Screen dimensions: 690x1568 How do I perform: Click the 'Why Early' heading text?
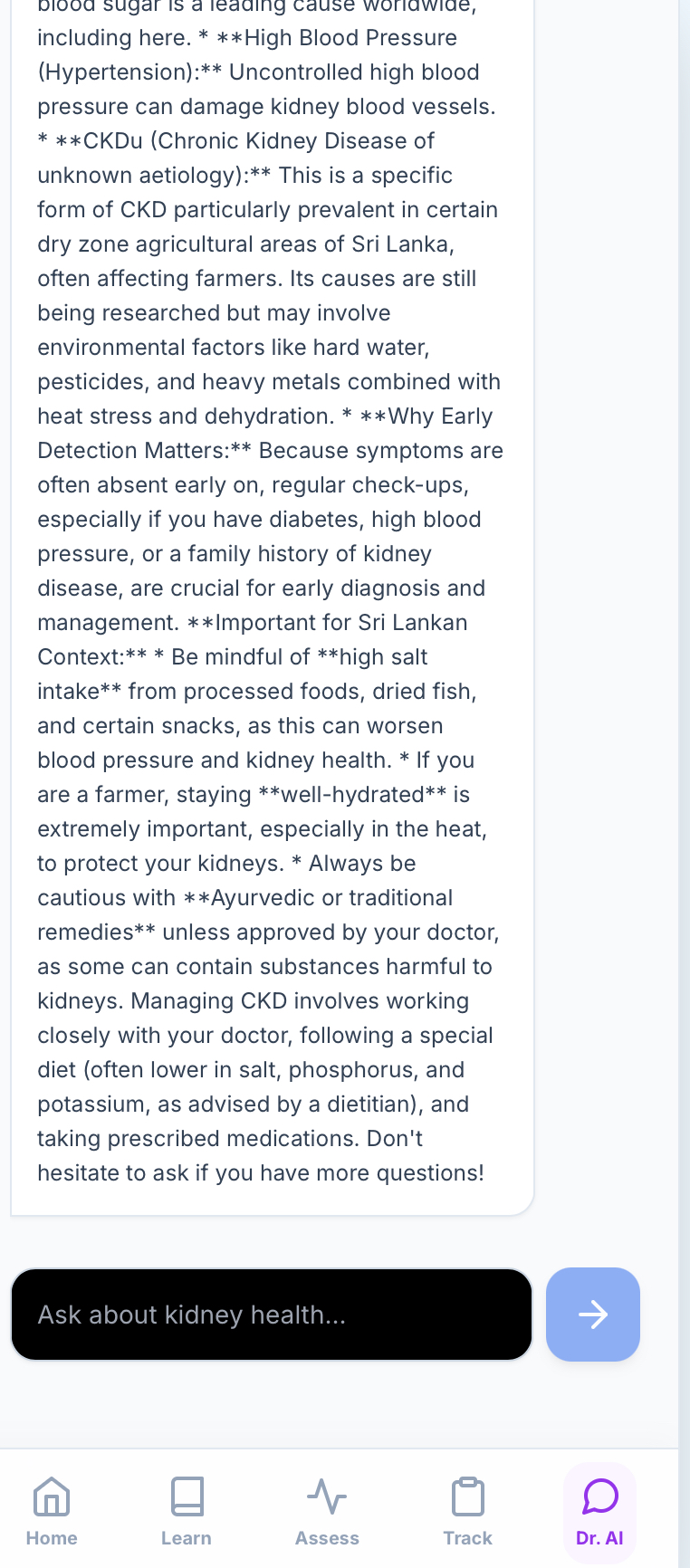coord(440,416)
